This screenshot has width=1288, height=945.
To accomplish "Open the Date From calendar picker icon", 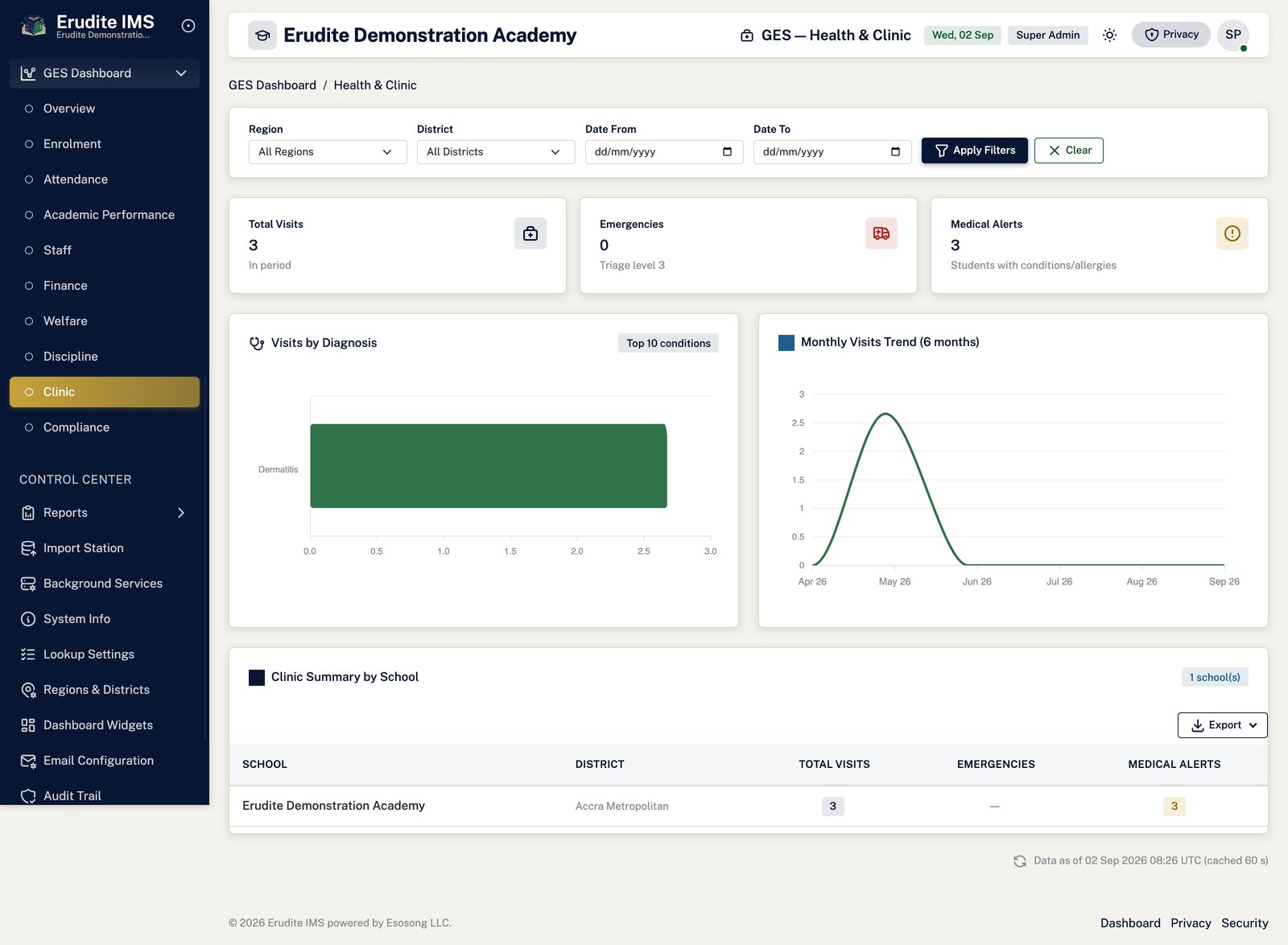I will click(728, 151).
